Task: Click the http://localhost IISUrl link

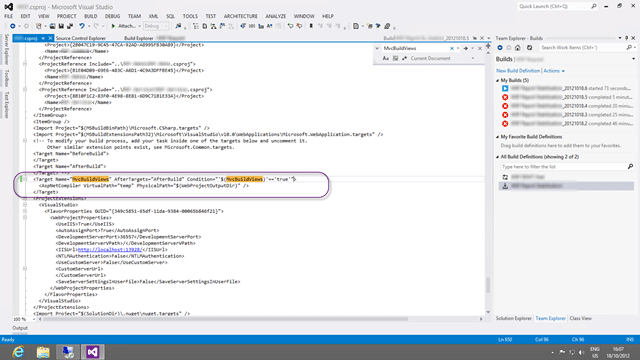Action: (109, 249)
